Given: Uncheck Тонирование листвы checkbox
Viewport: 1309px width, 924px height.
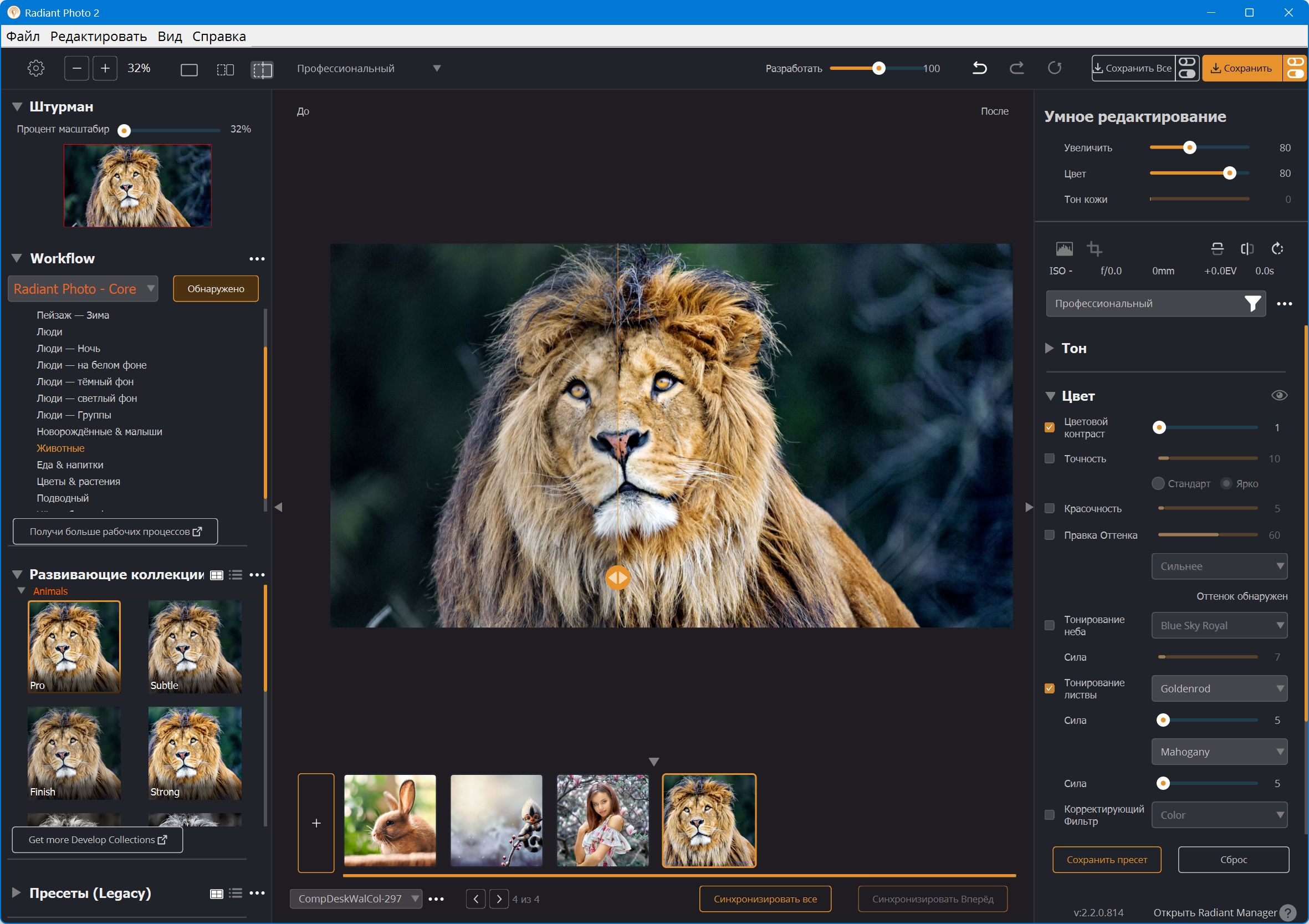Looking at the screenshot, I should point(1050,688).
